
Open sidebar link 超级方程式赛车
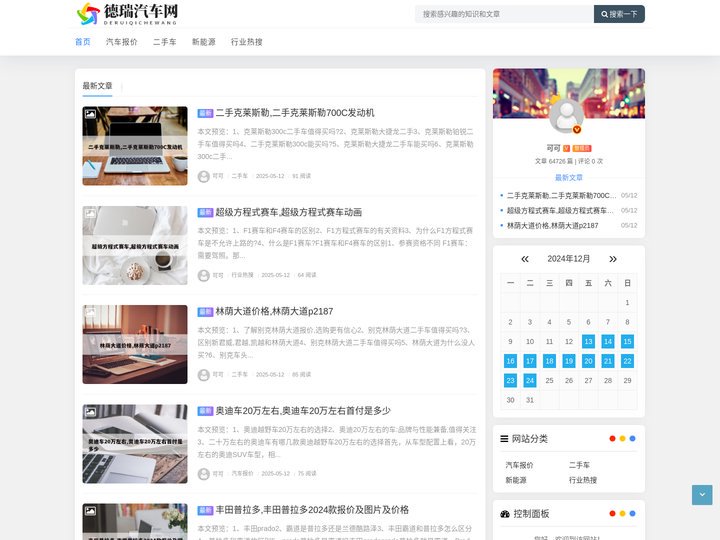point(560,210)
